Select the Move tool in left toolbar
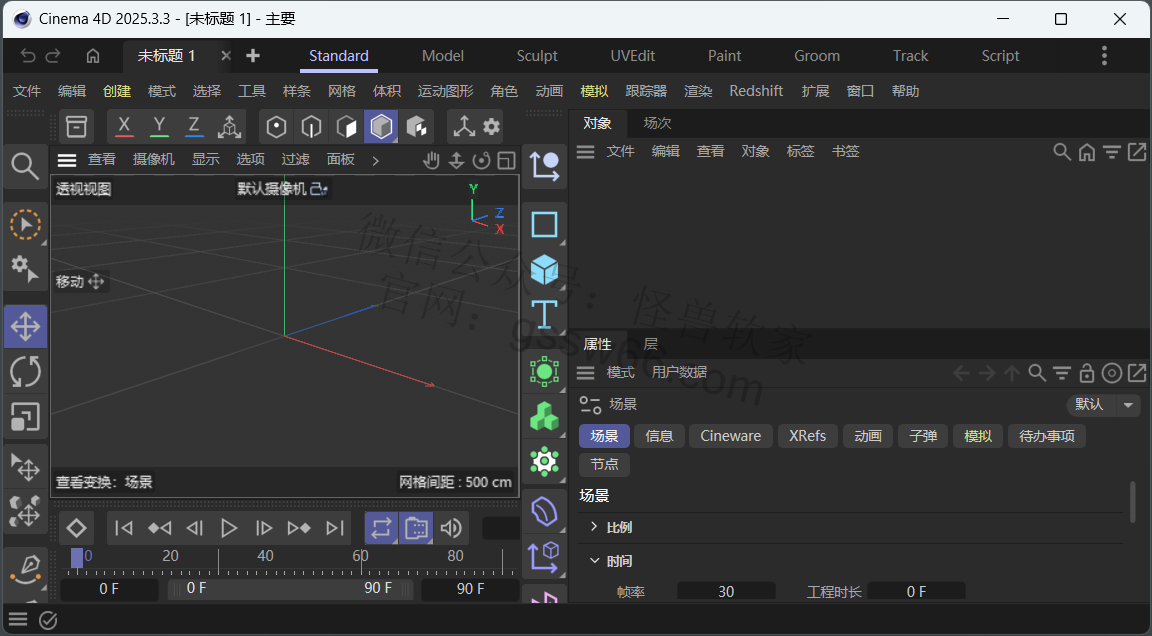This screenshot has height=636, width=1152. click(26, 327)
